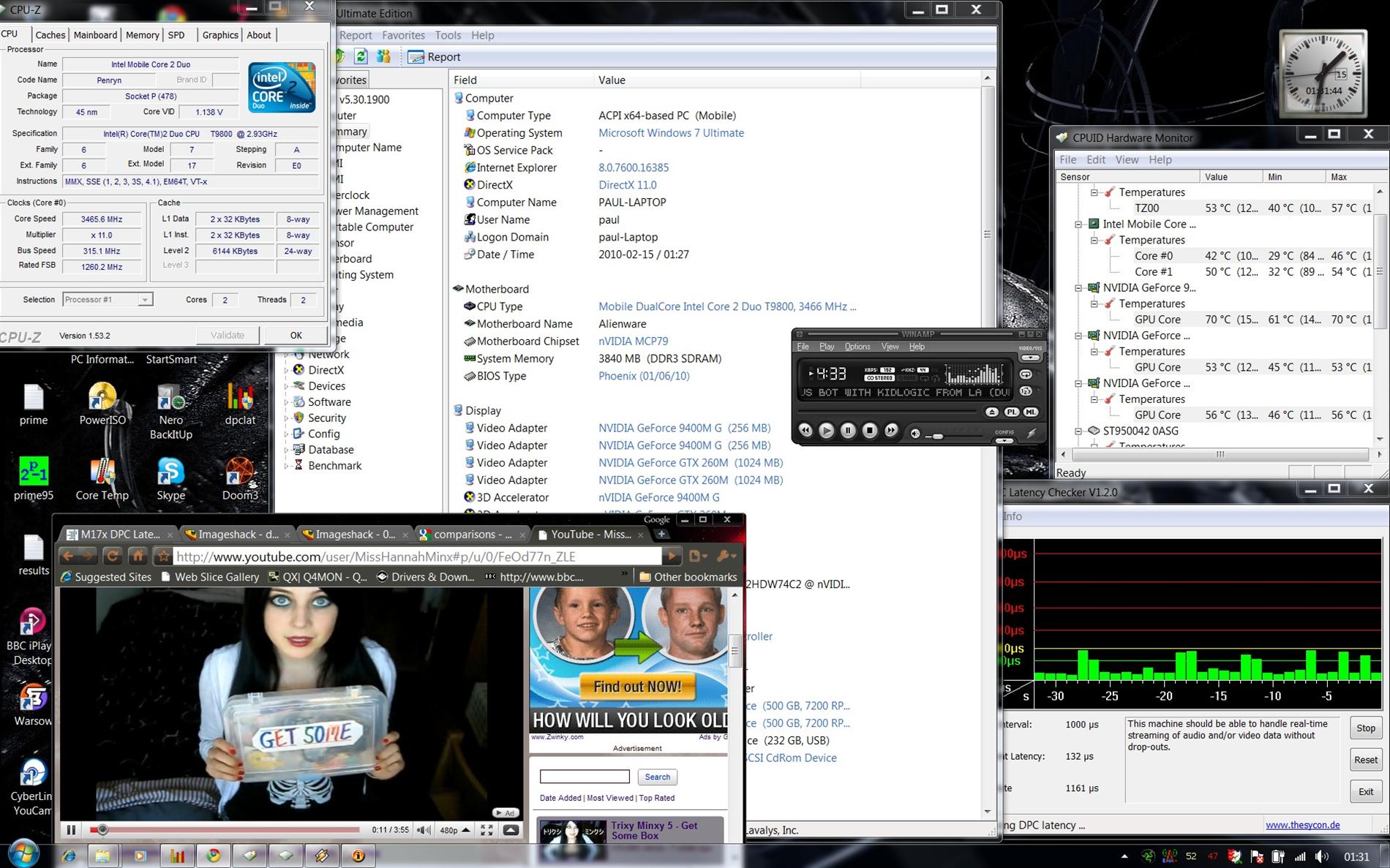Click the Report toolbar button in Everest

435,57
